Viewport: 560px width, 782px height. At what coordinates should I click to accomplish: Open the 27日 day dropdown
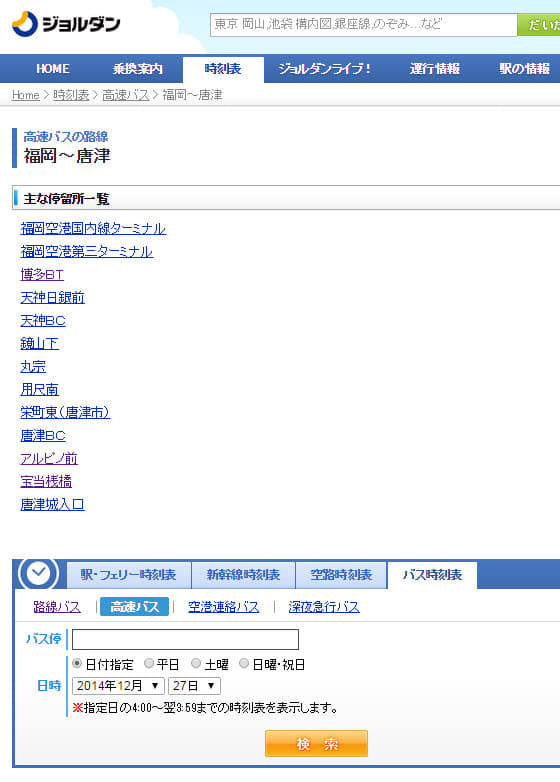[x=194, y=686]
